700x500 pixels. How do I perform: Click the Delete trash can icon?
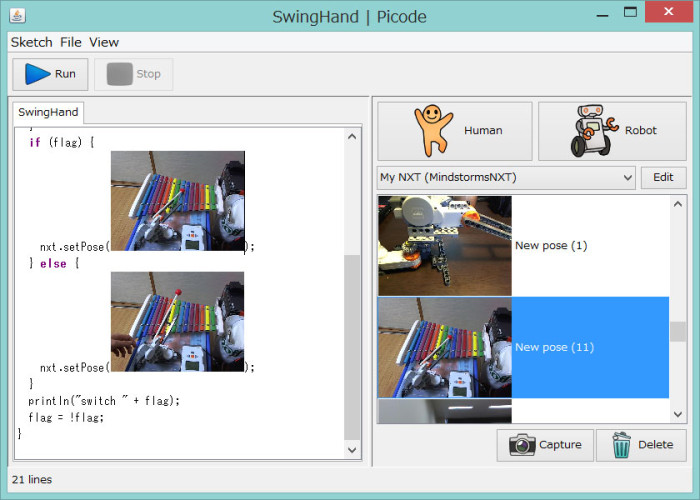(x=621, y=445)
